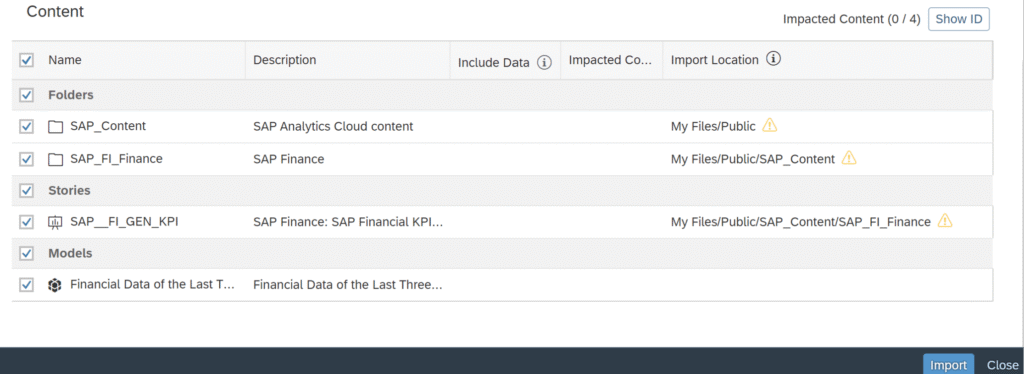Click the Include Data info icon
This screenshot has width=1024, height=374.
point(544,63)
